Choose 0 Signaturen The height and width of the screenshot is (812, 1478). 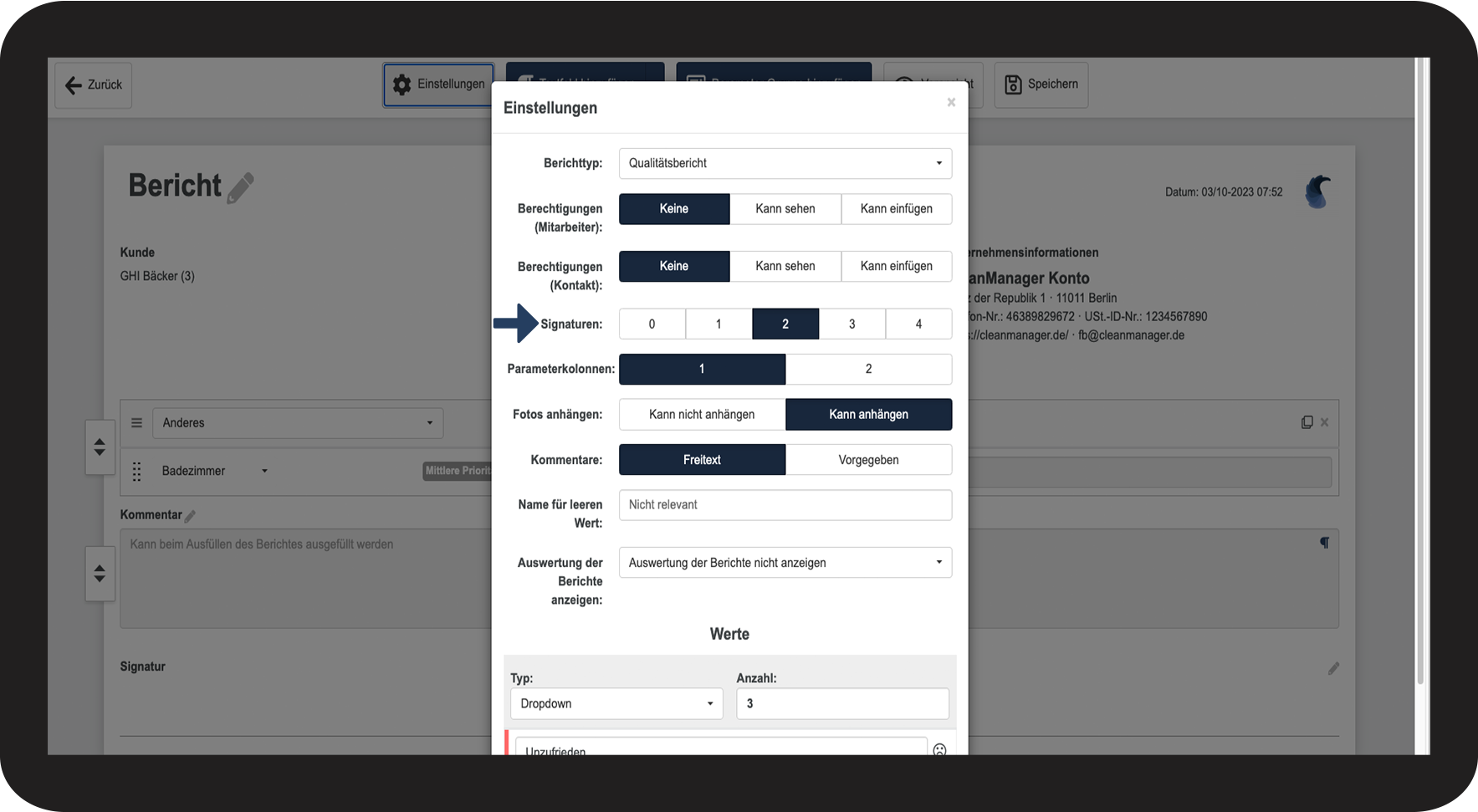coord(652,324)
